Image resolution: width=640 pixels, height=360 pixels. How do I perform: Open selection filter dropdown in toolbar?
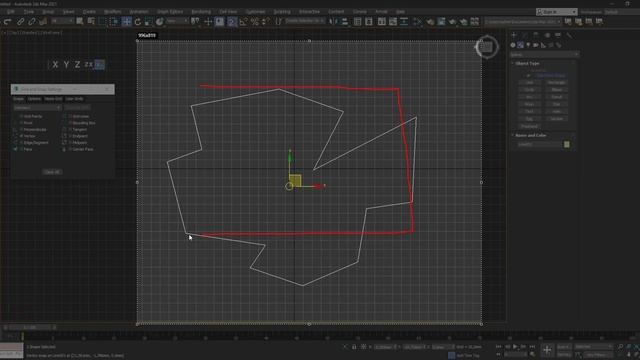click(62, 21)
